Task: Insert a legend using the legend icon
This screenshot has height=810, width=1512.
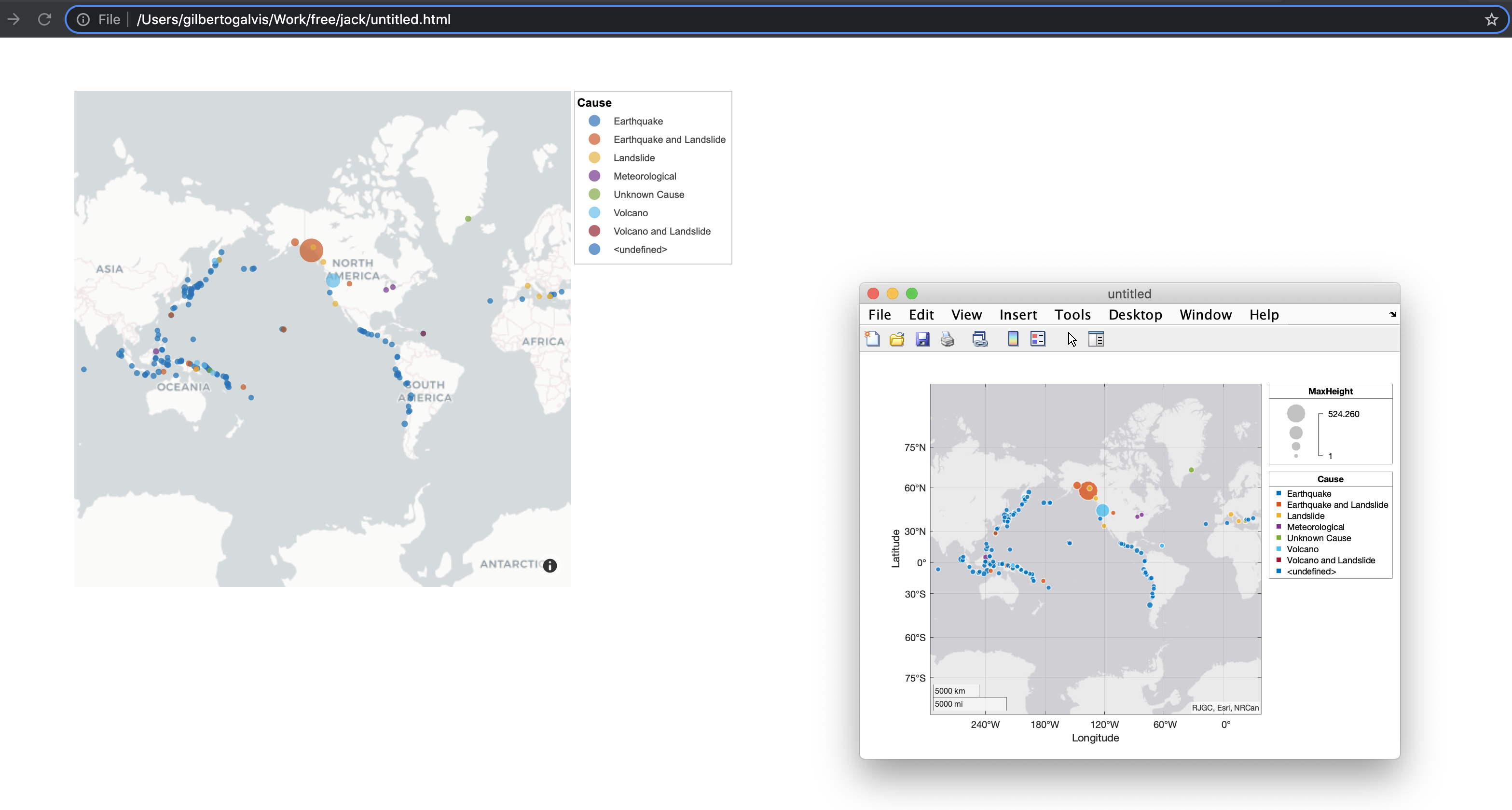Action: (1037, 339)
